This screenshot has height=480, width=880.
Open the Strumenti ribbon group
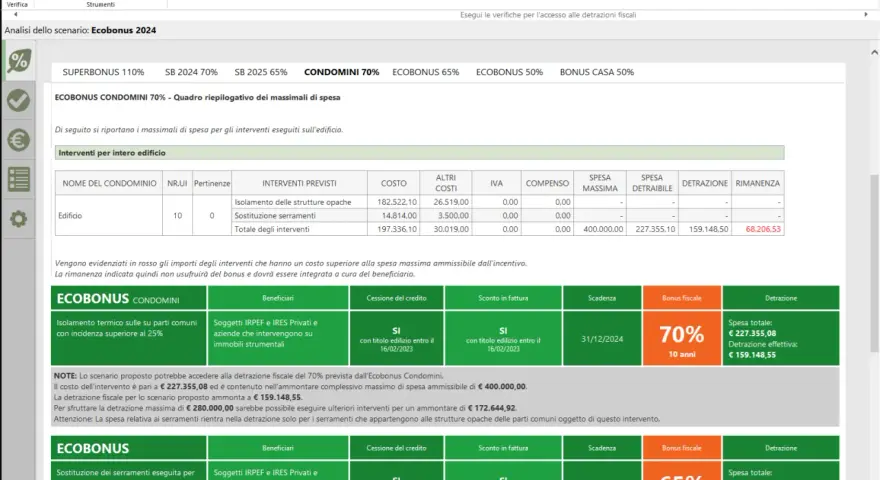click(x=100, y=4)
